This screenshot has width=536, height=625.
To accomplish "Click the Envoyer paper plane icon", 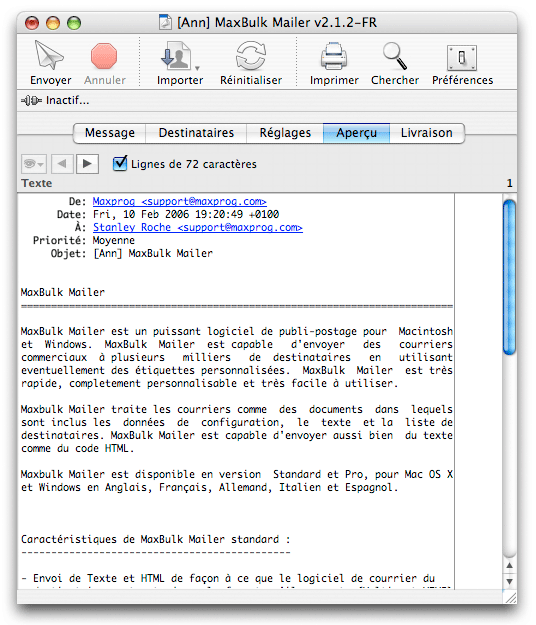I will (49, 55).
